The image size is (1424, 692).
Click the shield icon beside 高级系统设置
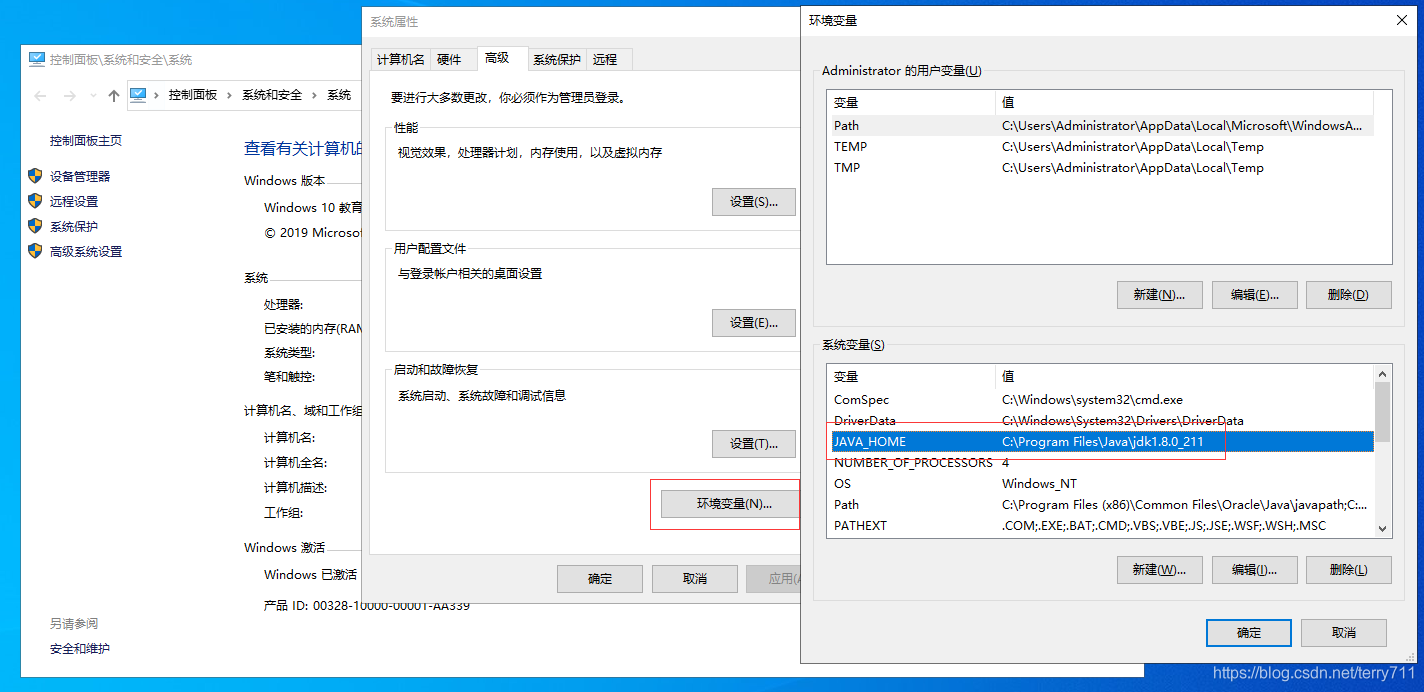tap(37, 251)
